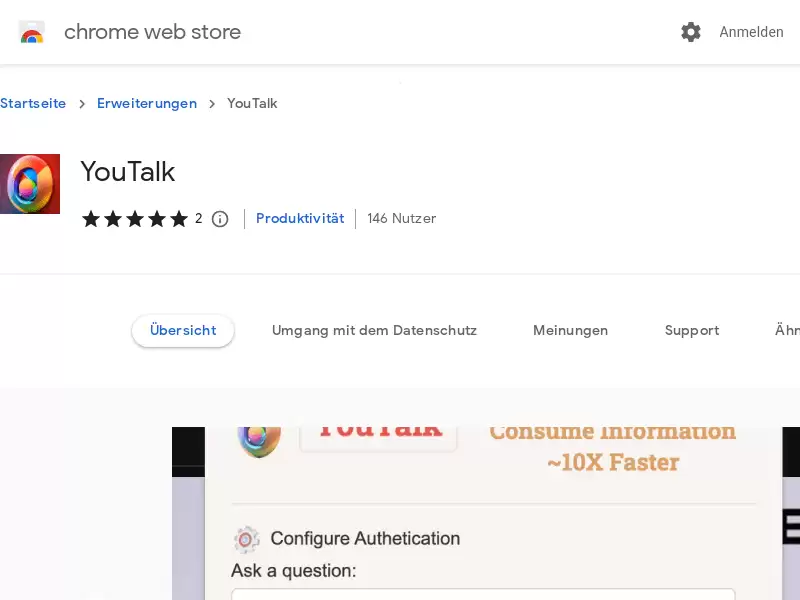Switch to Umgang mit dem Datenschutz tab
800x600 pixels.
(374, 331)
